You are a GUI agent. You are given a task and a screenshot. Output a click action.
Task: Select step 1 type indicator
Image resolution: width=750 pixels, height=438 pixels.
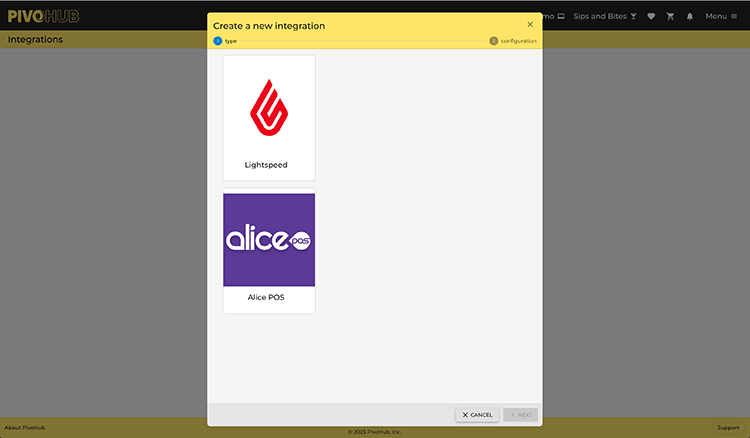(218, 41)
